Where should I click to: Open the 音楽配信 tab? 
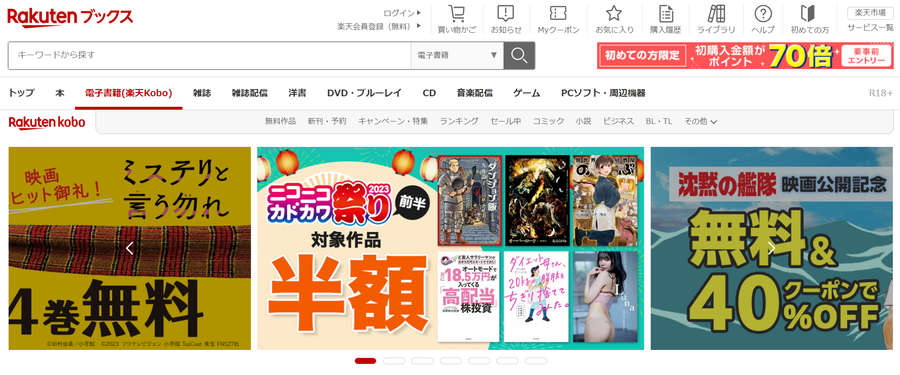(475, 92)
